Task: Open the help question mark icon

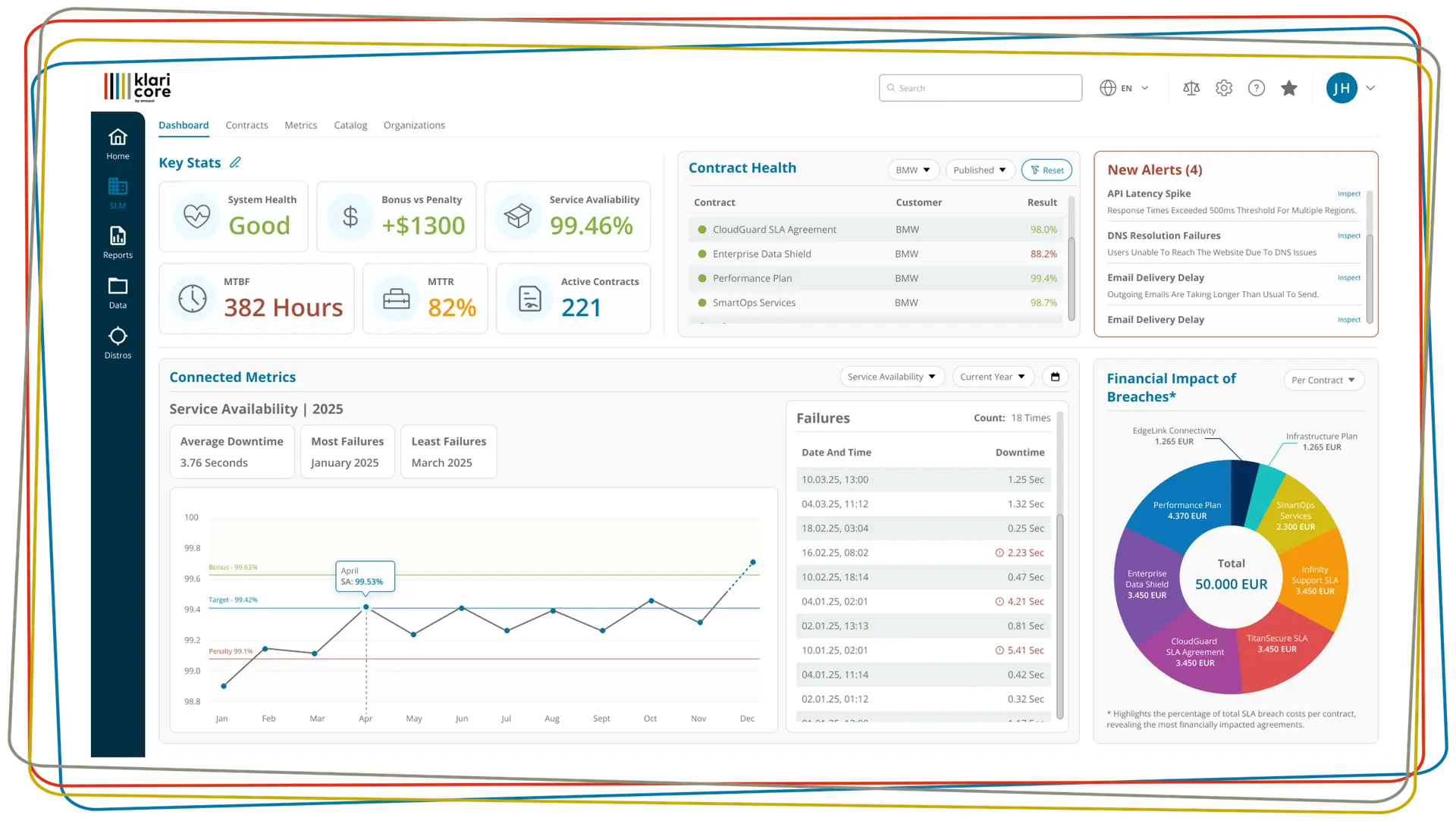Action: point(1257,88)
